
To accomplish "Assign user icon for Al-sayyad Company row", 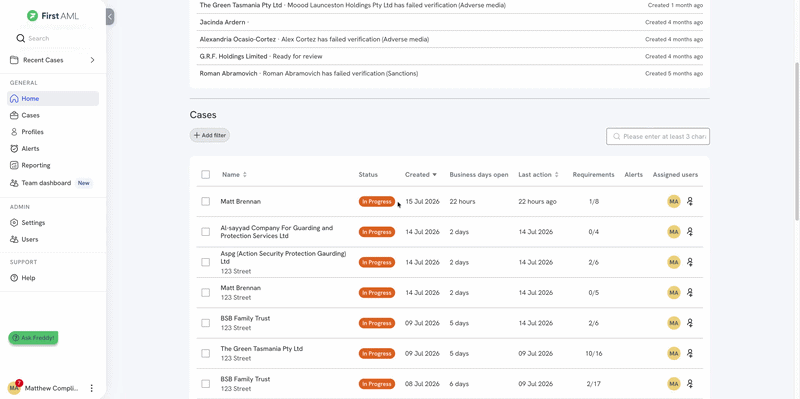I will pos(690,232).
